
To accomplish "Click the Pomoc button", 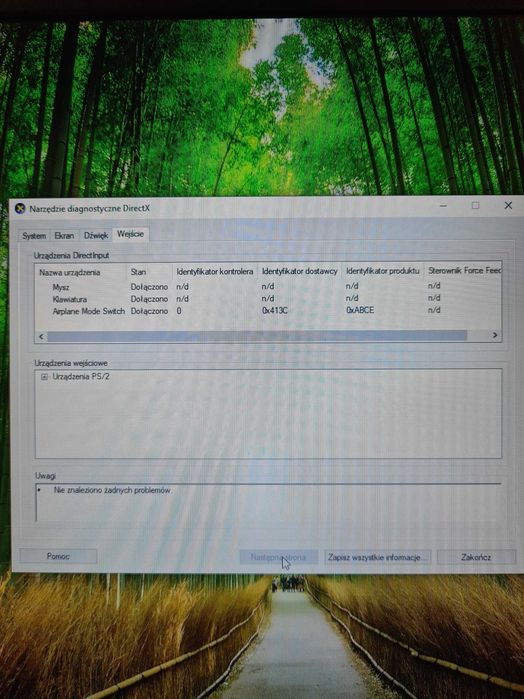I will pyautogui.click(x=58, y=556).
